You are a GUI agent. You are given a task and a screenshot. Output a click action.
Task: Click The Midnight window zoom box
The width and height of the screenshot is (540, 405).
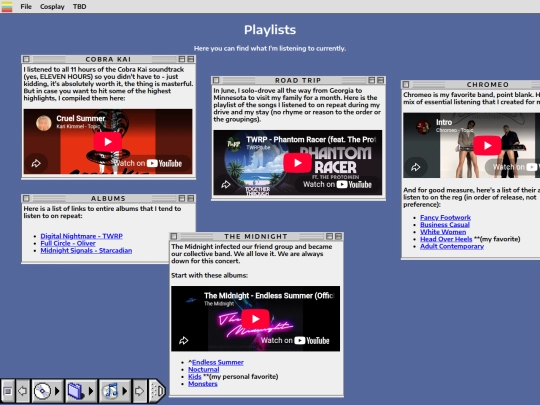(330, 236)
